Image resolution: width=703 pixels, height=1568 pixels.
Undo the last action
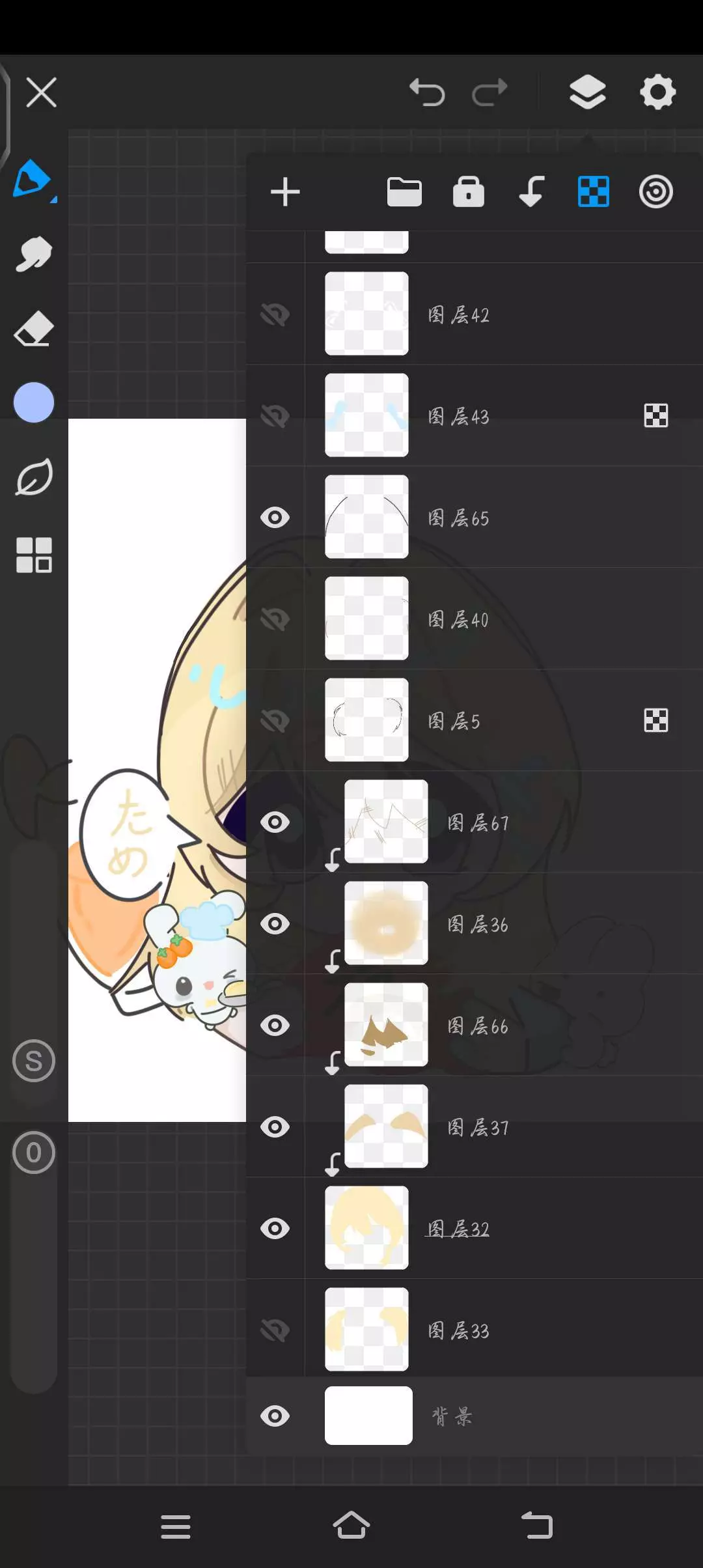coord(427,92)
